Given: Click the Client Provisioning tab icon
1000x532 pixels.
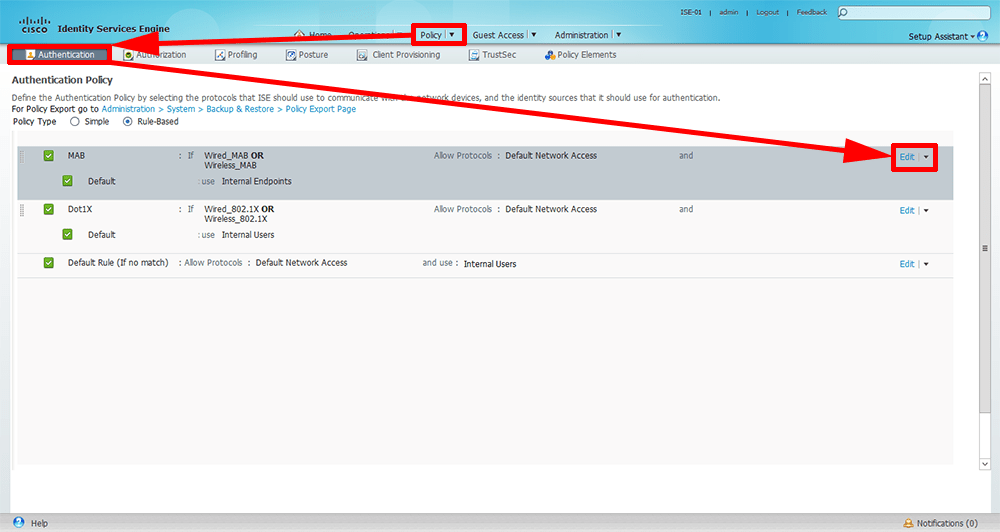Looking at the screenshot, I should pyautogui.click(x=362, y=55).
